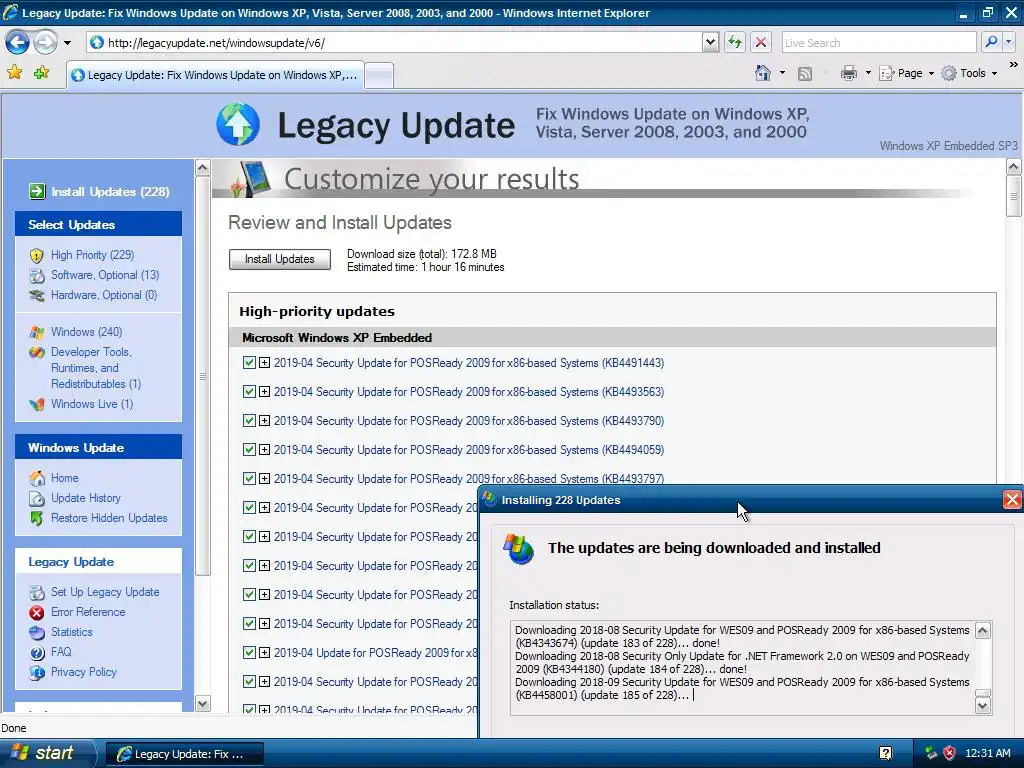The width and height of the screenshot is (1024, 768).
Task: Click the Live Search input box
Action: pyautogui.click(x=879, y=42)
